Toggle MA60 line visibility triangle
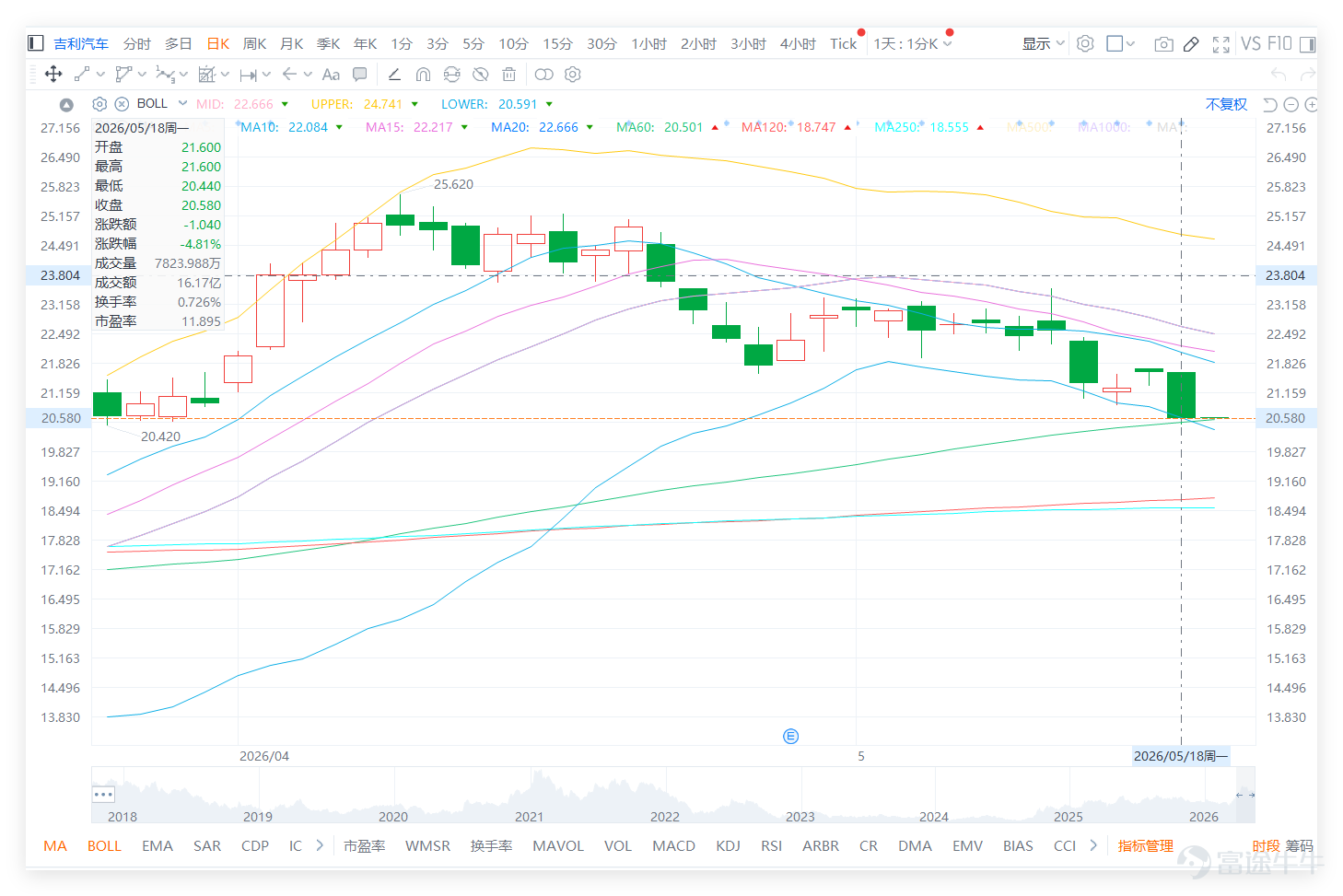The height and width of the screenshot is (896, 1343). pyautogui.click(x=715, y=128)
